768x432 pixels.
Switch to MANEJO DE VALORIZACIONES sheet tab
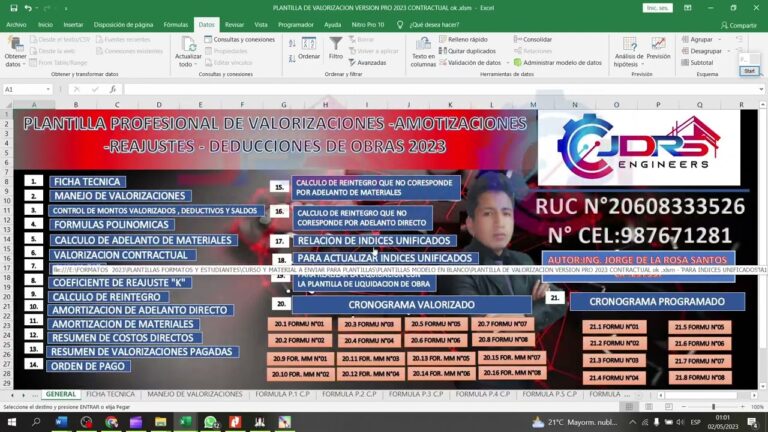point(195,394)
